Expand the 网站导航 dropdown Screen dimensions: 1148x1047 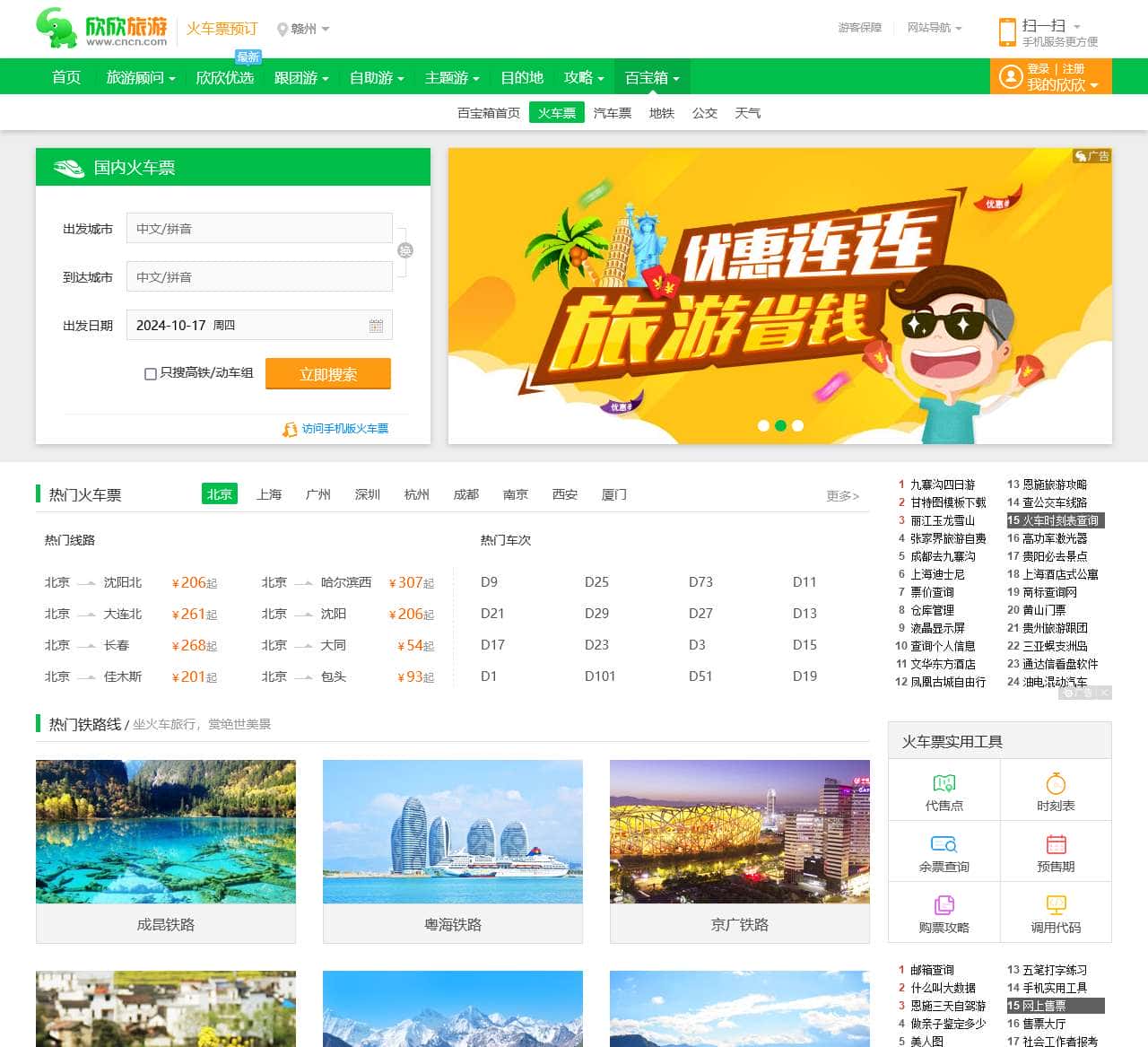(935, 28)
